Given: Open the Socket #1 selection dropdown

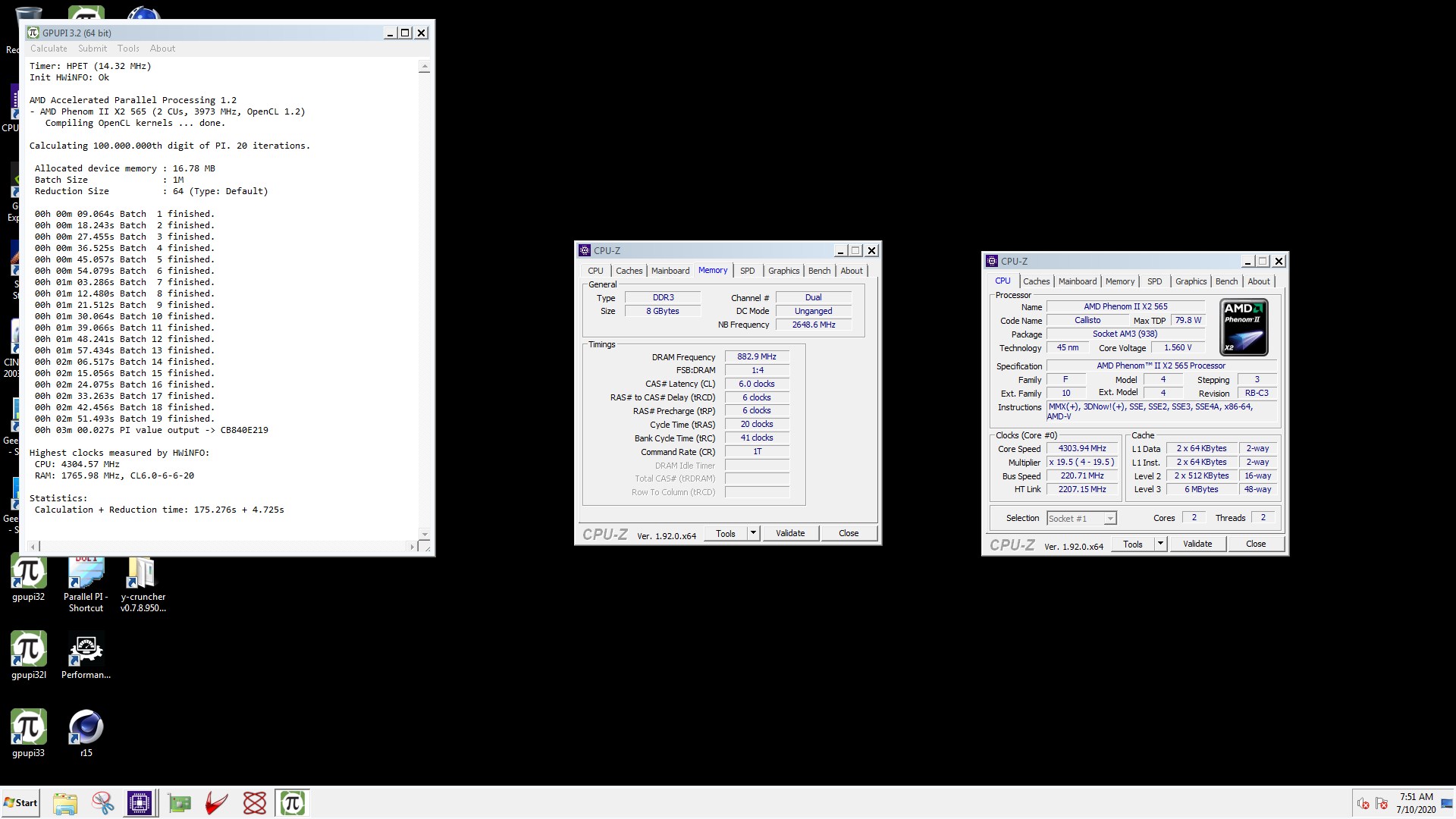Looking at the screenshot, I should click(1081, 519).
